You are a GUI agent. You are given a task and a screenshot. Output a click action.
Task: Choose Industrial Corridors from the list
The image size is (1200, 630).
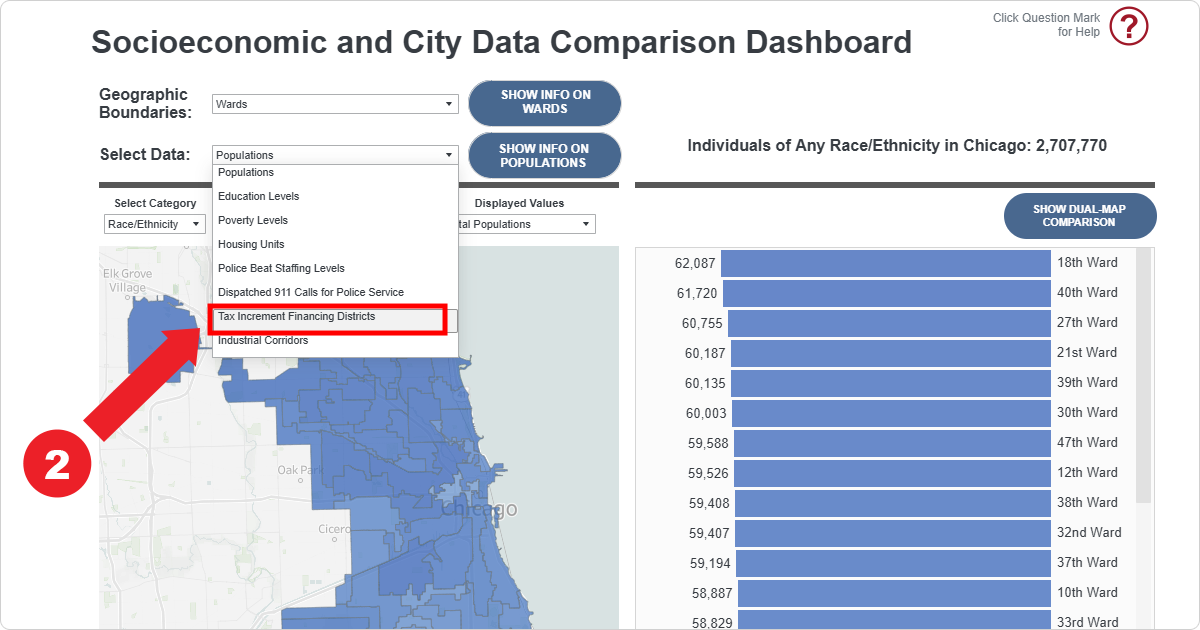tap(263, 341)
